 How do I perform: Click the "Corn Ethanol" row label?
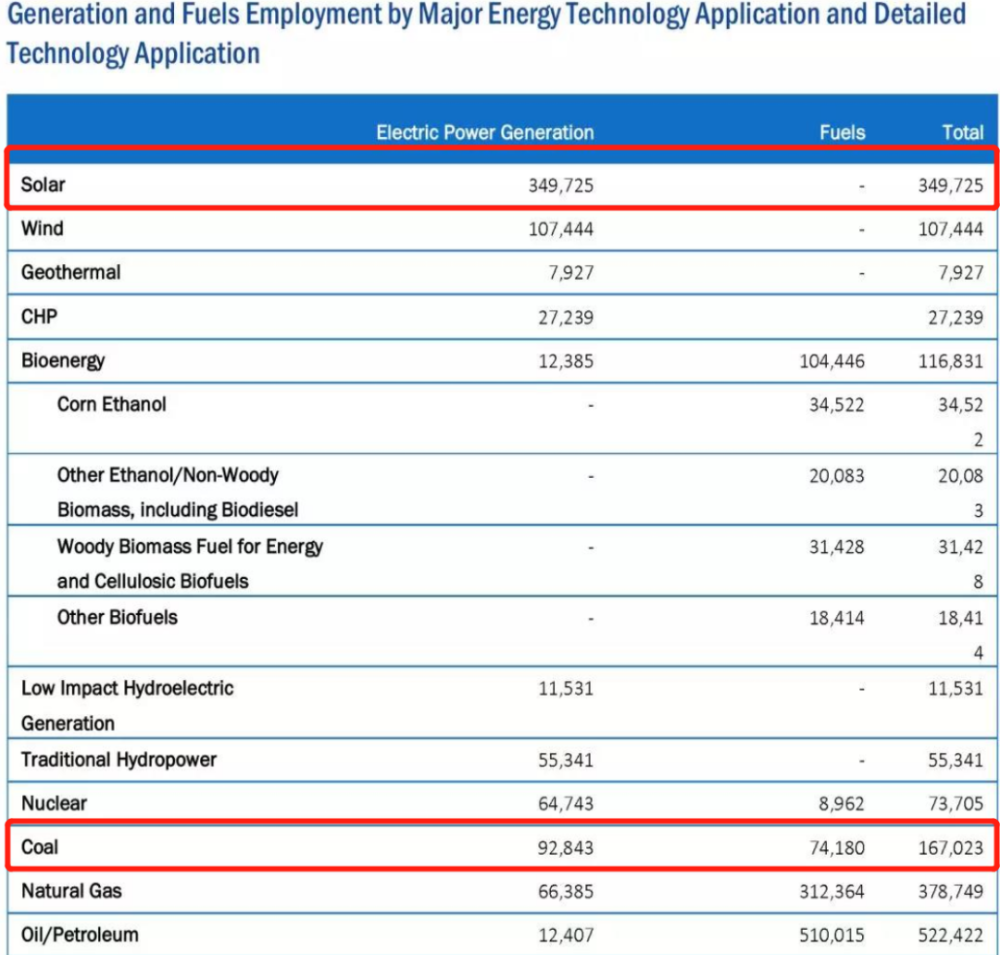click(x=112, y=404)
